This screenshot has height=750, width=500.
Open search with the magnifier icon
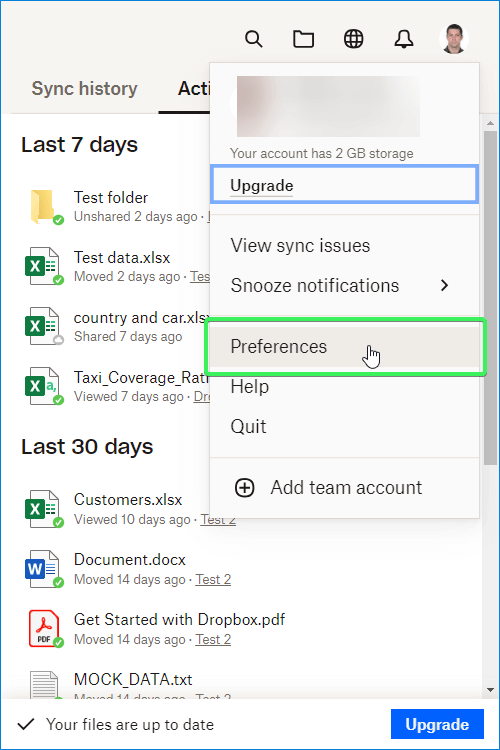(x=254, y=39)
